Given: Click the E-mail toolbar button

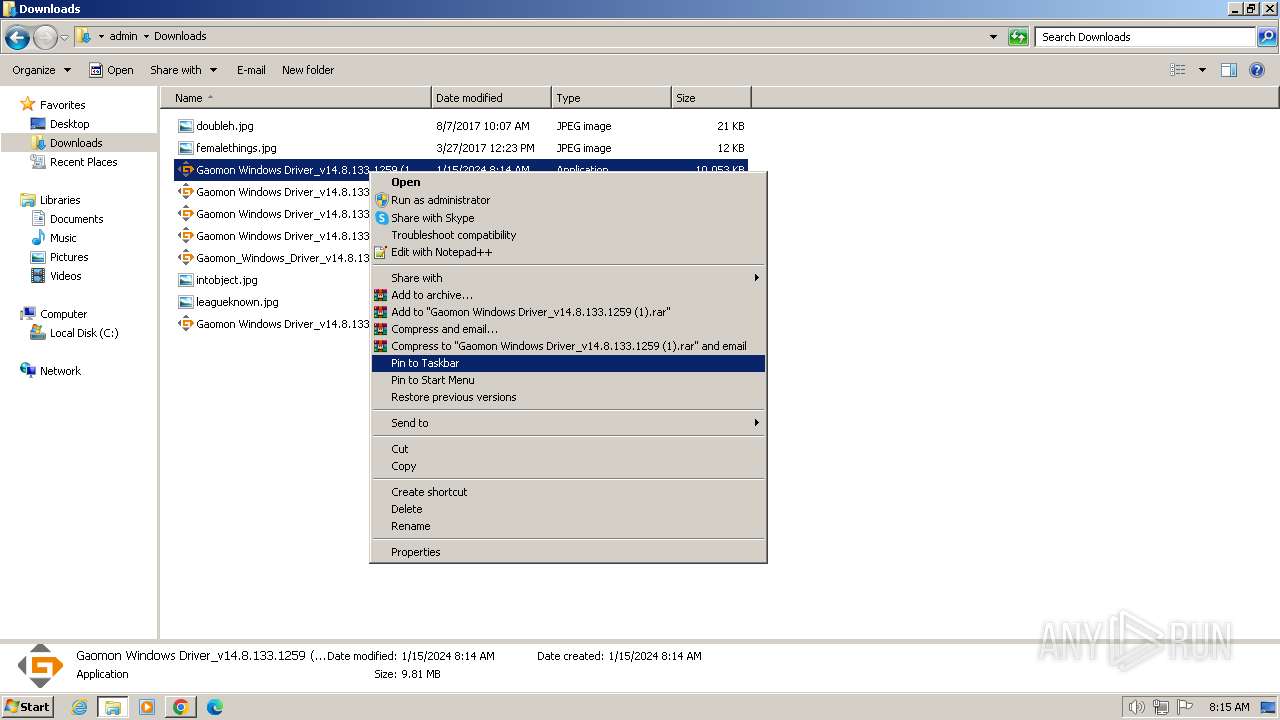Looking at the screenshot, I should [251, 70].
